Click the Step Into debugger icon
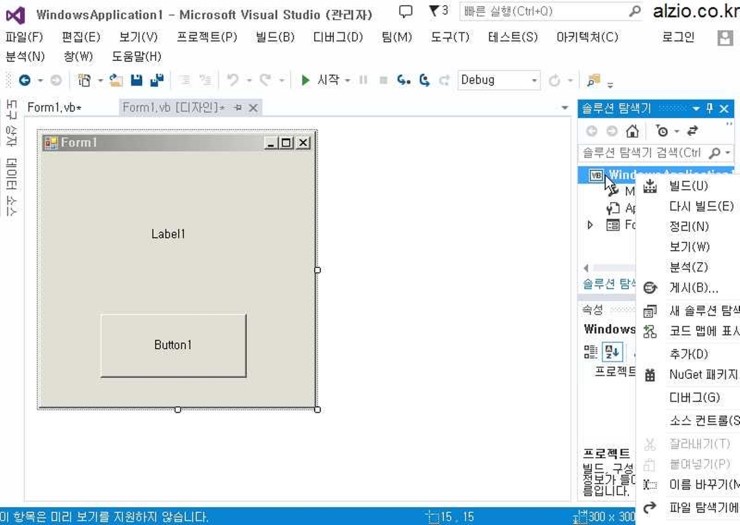The height and width of the screenshot is (525, 740). point(404,80)
